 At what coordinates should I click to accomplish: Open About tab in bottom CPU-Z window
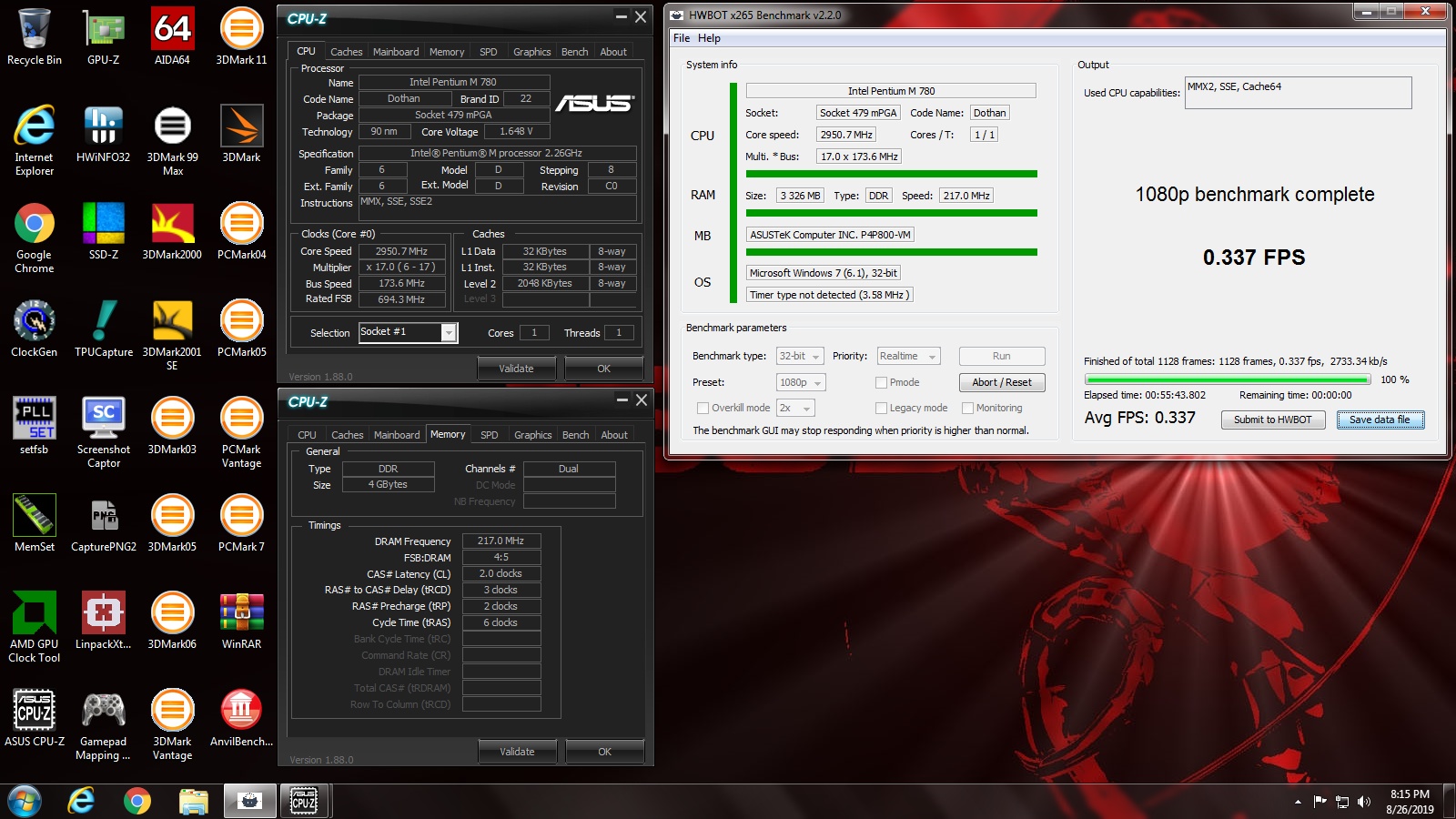(614, 435)
